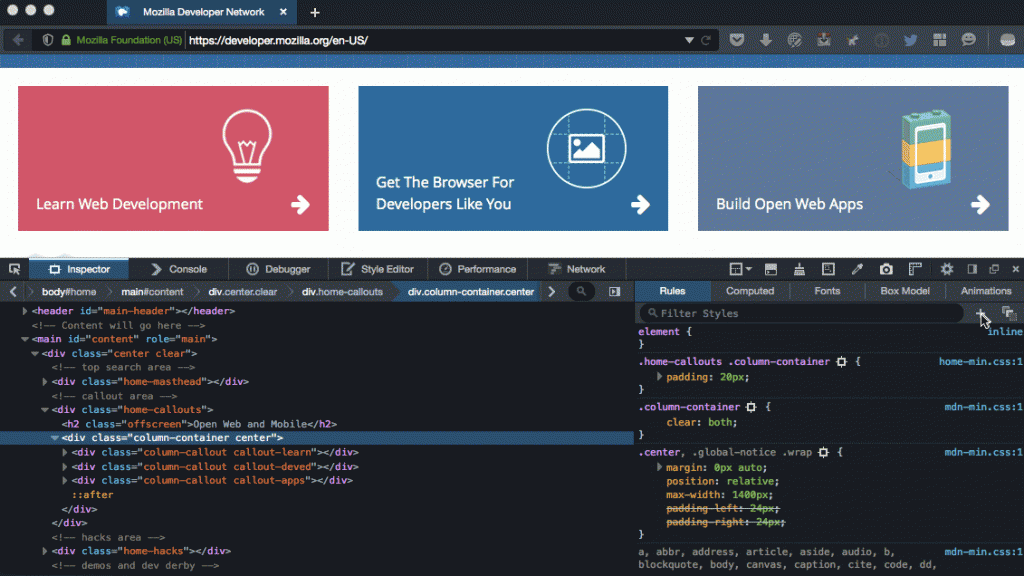Activate the element picker icon
This screenshot has height=576, width=1024.
point(14,269)
